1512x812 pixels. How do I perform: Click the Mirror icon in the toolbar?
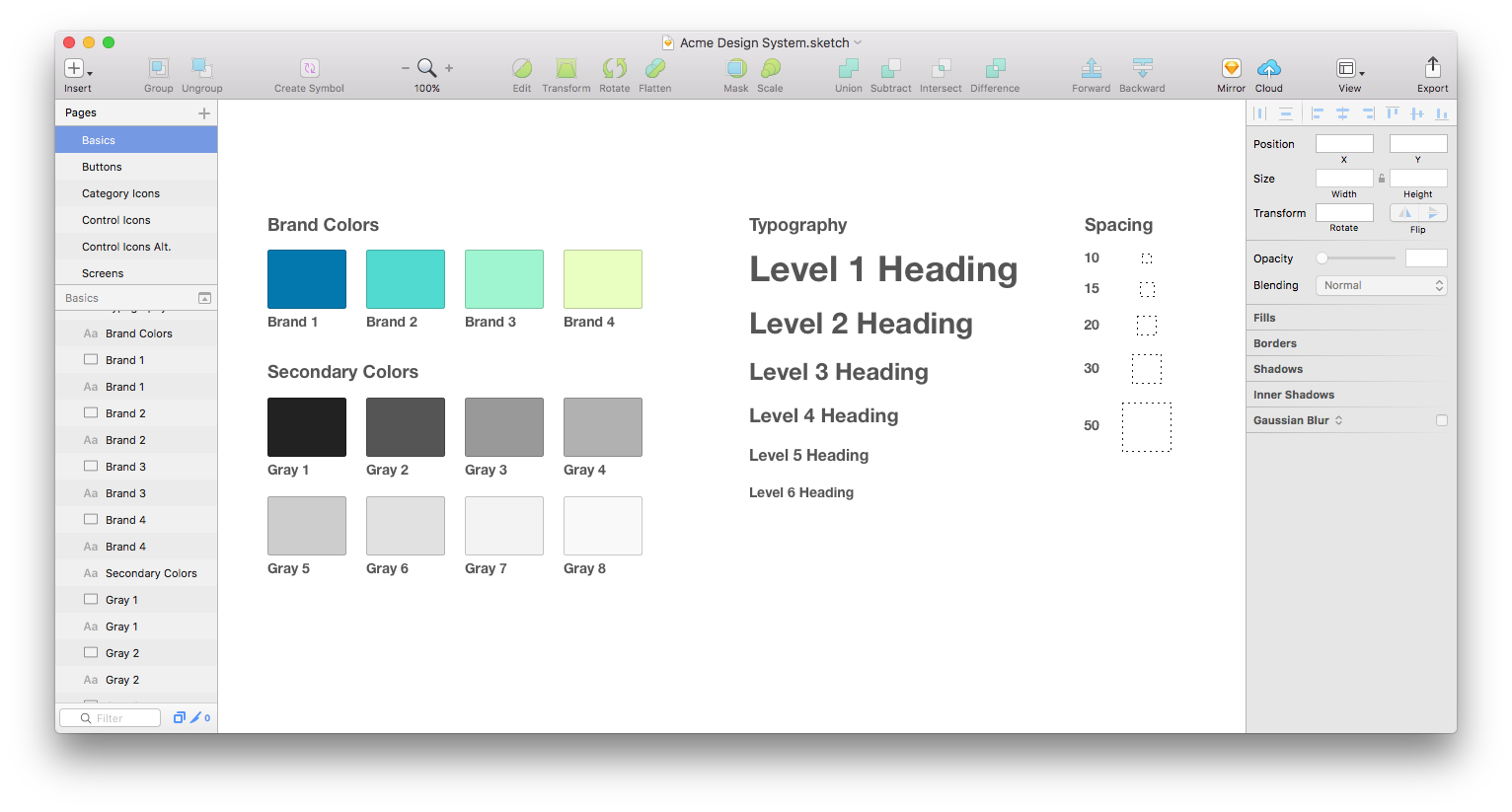tap(1231, 67)
